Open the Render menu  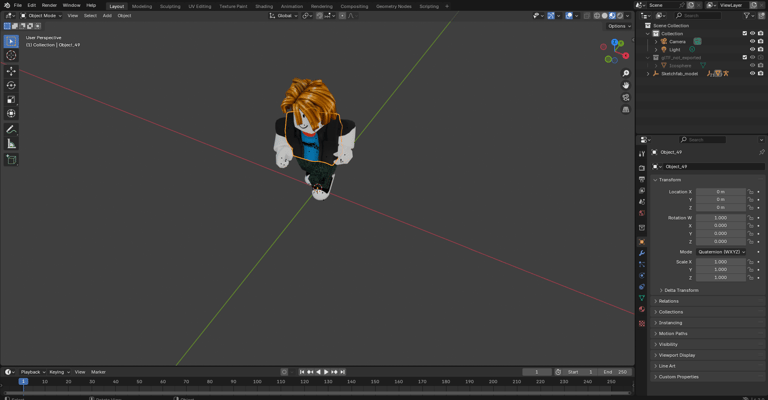coord(49,5)
